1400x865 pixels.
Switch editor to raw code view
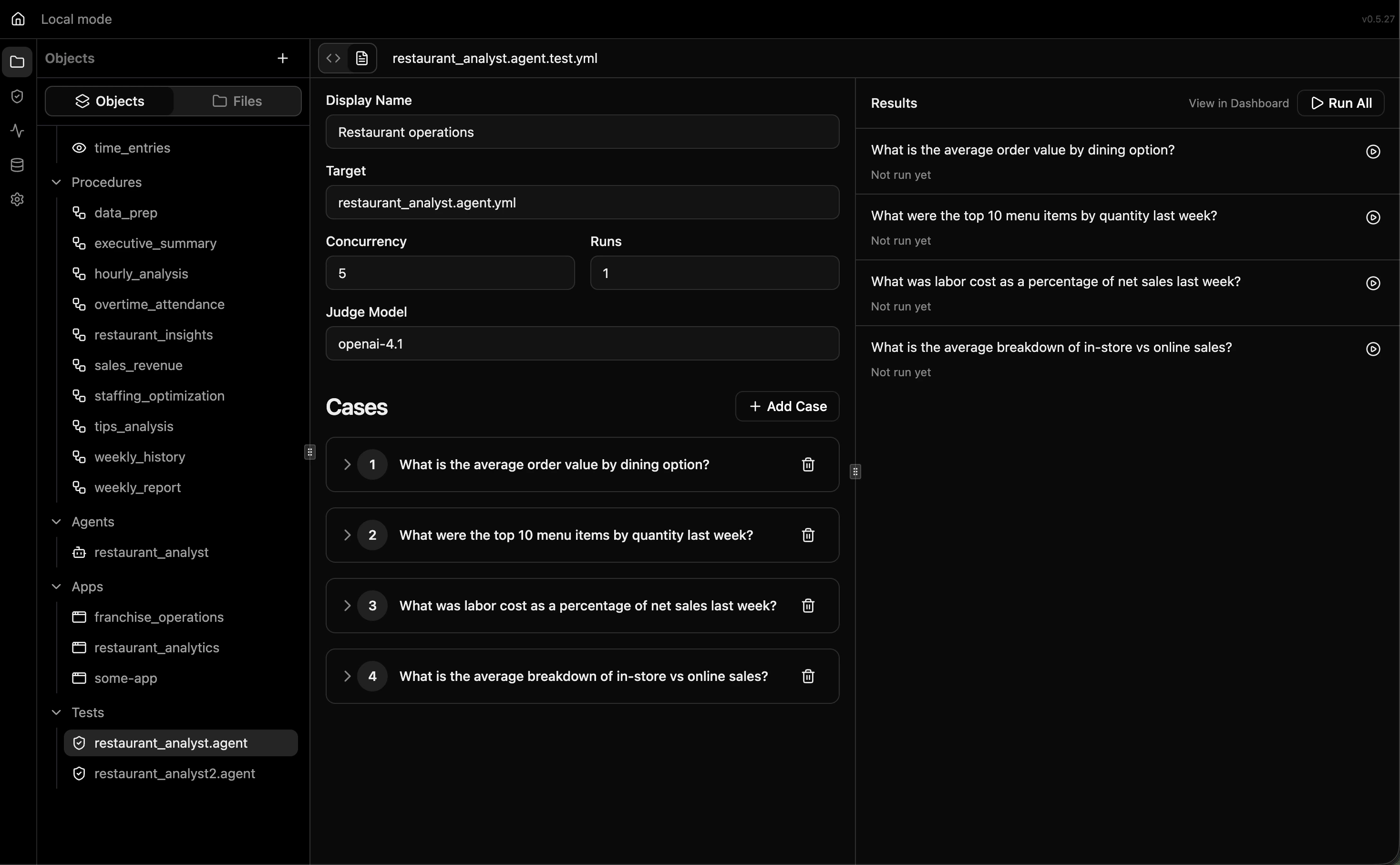[333, 58]
